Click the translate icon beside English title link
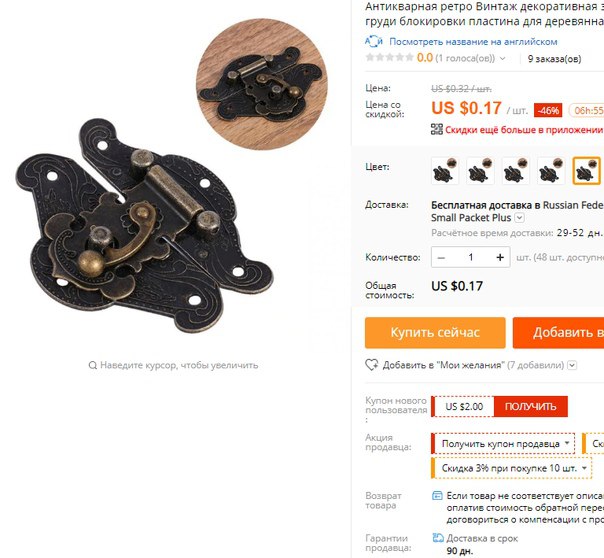This screenshot has height=558, width=604. [374, 41]
